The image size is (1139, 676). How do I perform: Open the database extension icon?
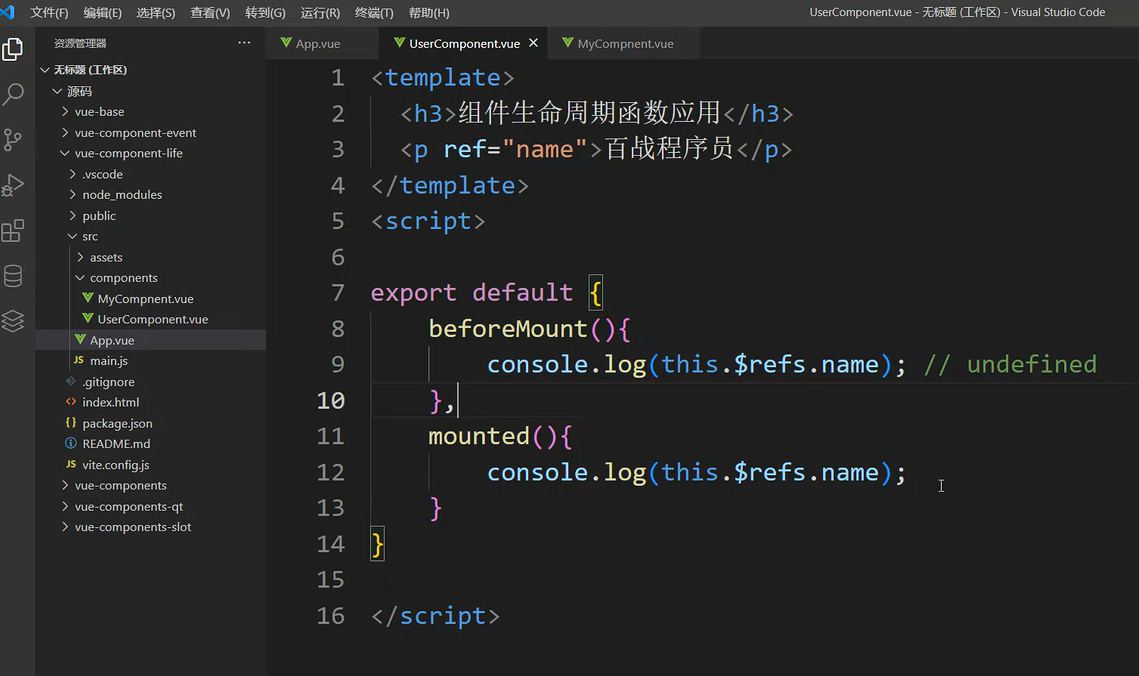(13, 276)
